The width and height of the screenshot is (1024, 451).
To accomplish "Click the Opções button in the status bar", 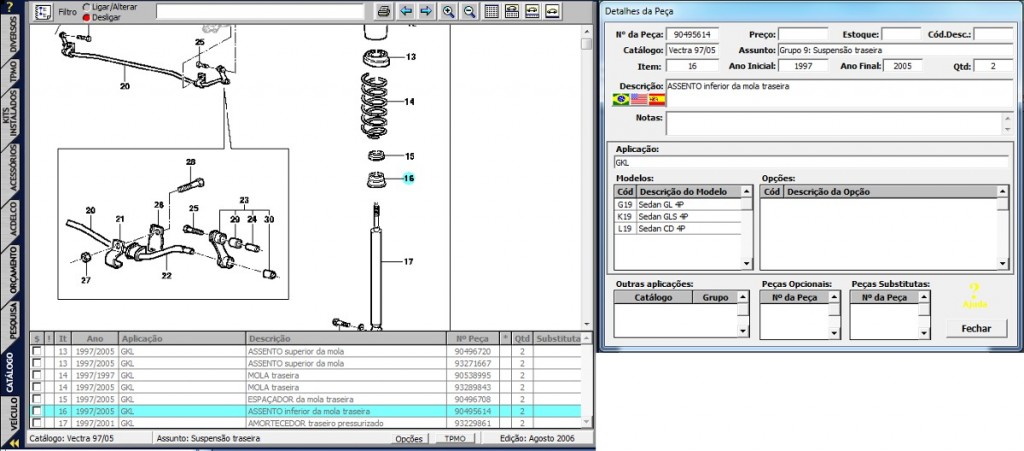I will click(x=409, y=439).
